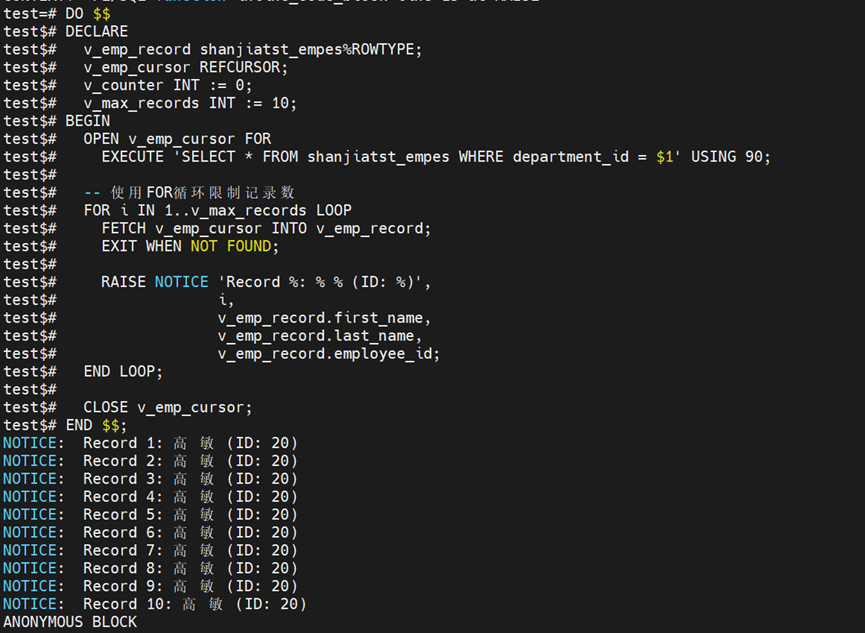Click the END LOOP statement
This screenshot has height=633, width=865.
[123, 371]
